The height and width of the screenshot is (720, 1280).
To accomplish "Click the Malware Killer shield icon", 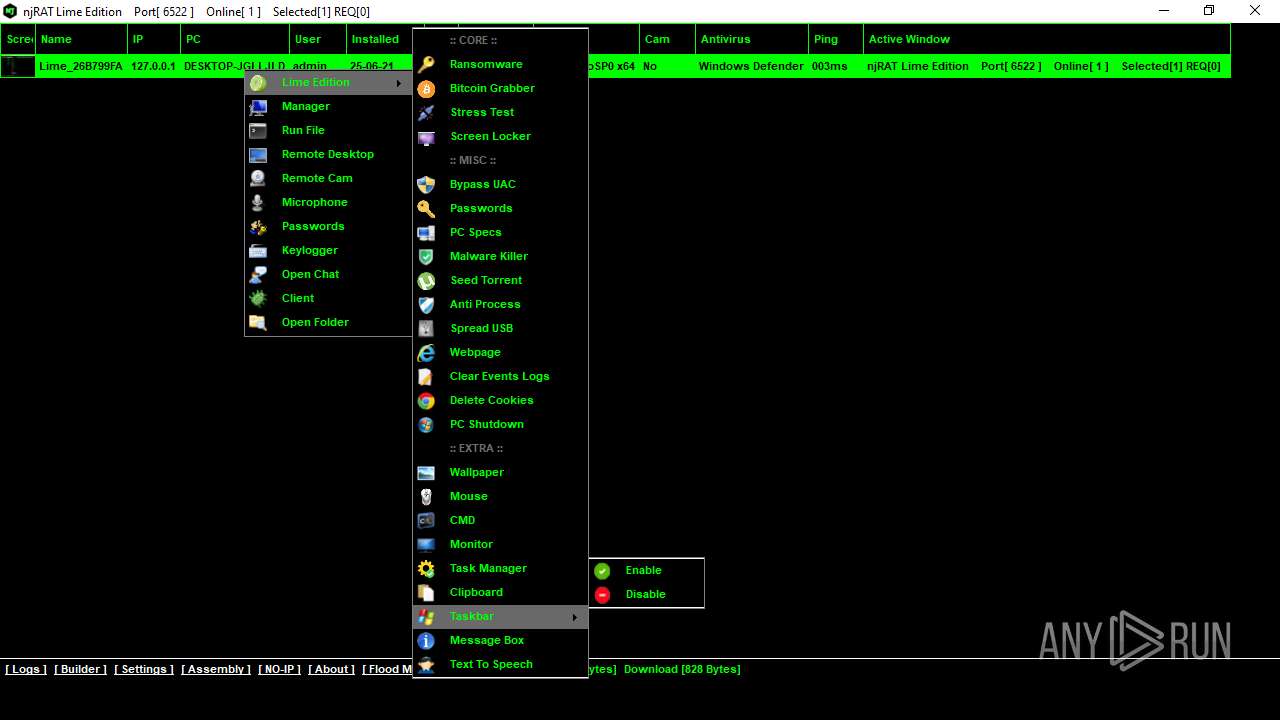I will (426, 256).
